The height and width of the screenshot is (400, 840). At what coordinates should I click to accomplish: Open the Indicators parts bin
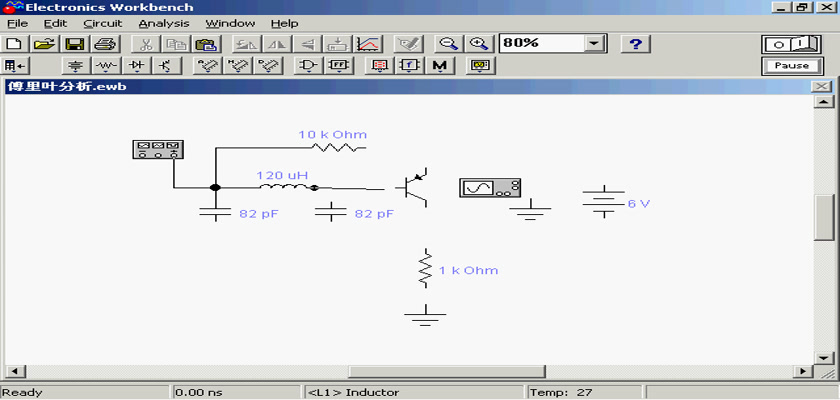380,66
